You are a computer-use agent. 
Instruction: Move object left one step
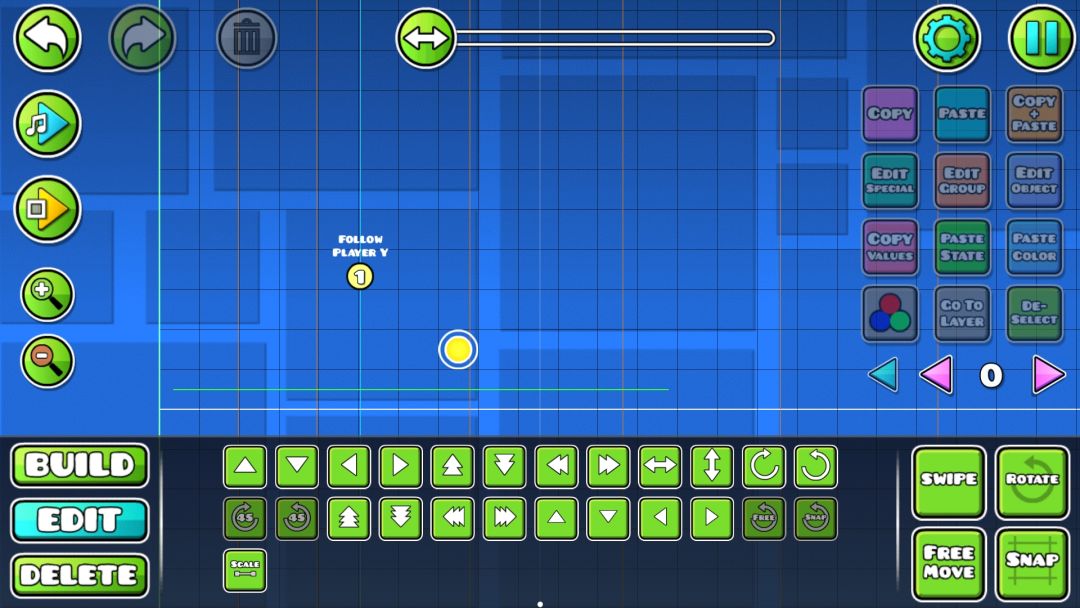point(349,466)
